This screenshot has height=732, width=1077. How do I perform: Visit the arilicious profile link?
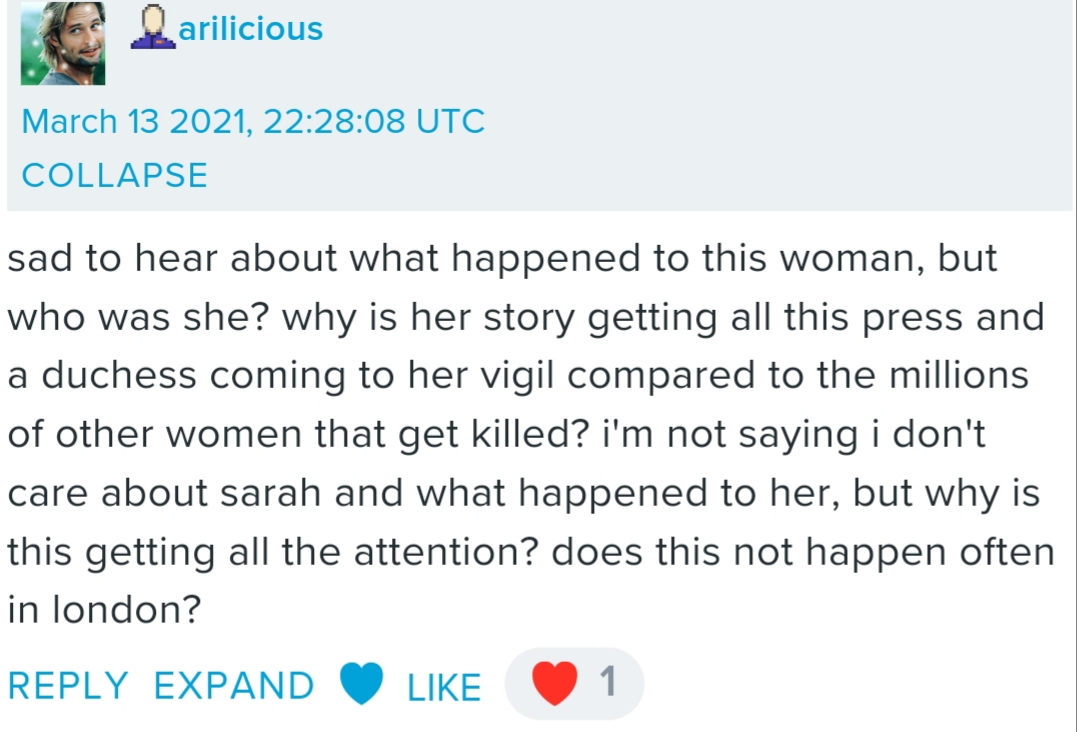coord(250,30)
